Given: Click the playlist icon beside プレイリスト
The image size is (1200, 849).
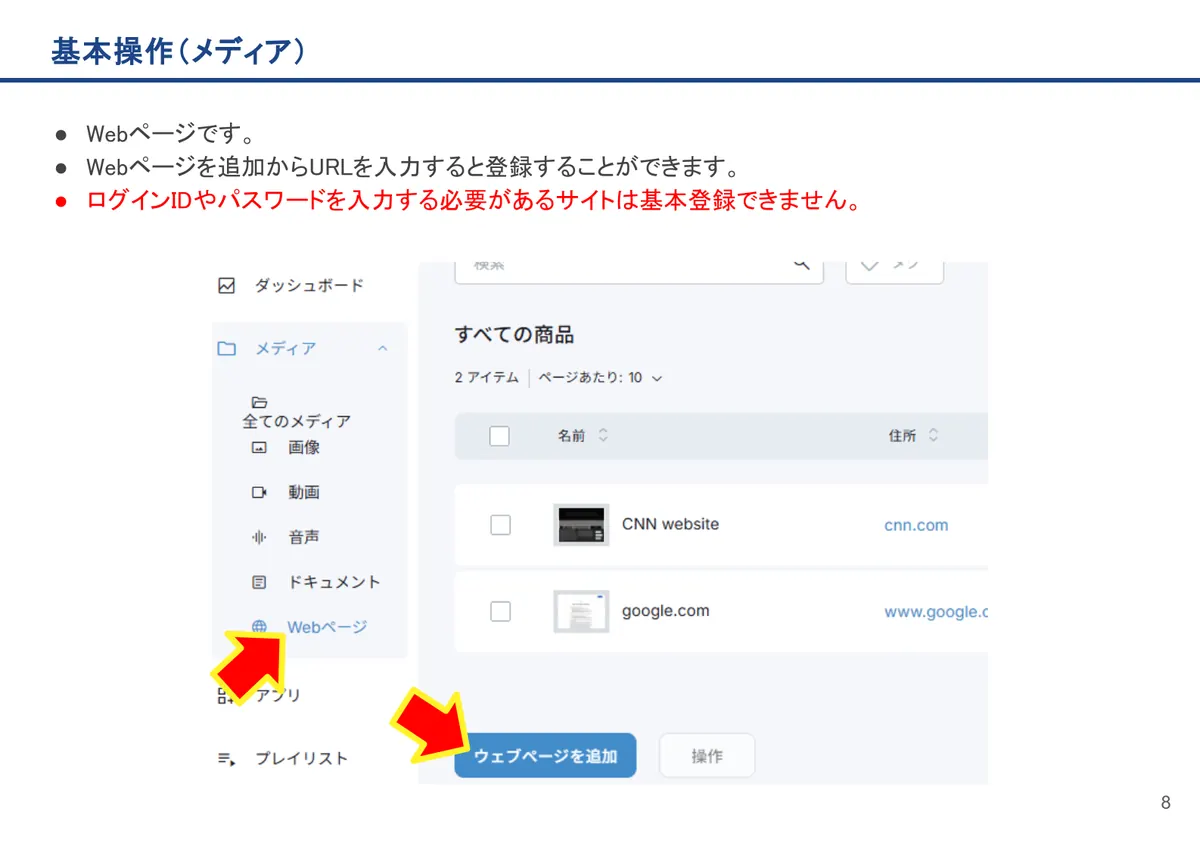Looking at the screenshot, I should (227, 759).
